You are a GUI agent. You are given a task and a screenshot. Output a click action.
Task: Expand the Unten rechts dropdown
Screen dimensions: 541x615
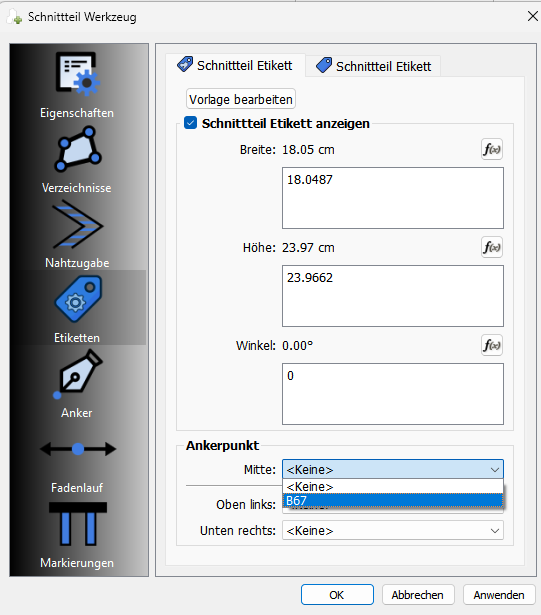coord(393,530)
